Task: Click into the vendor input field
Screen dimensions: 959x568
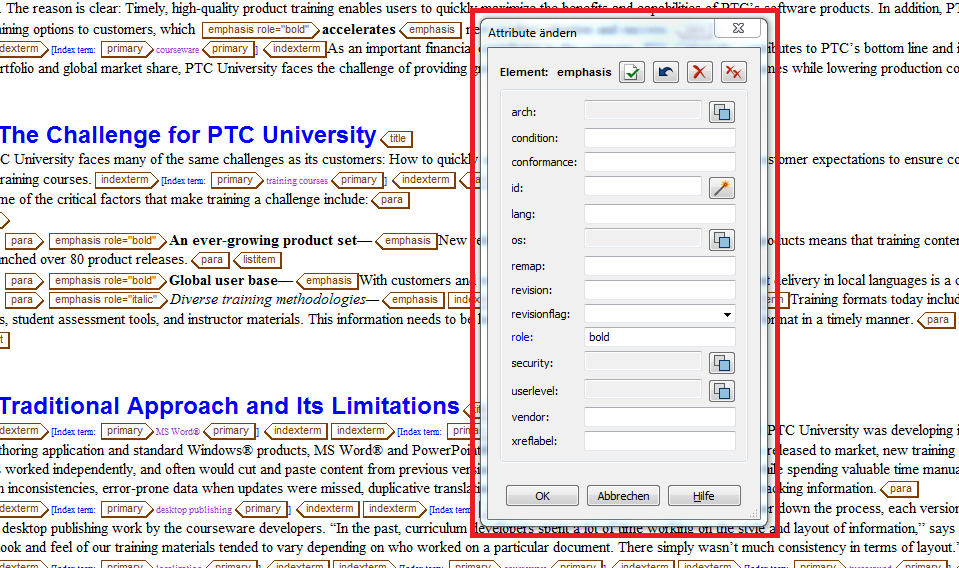Action: (x=659, y=417)
